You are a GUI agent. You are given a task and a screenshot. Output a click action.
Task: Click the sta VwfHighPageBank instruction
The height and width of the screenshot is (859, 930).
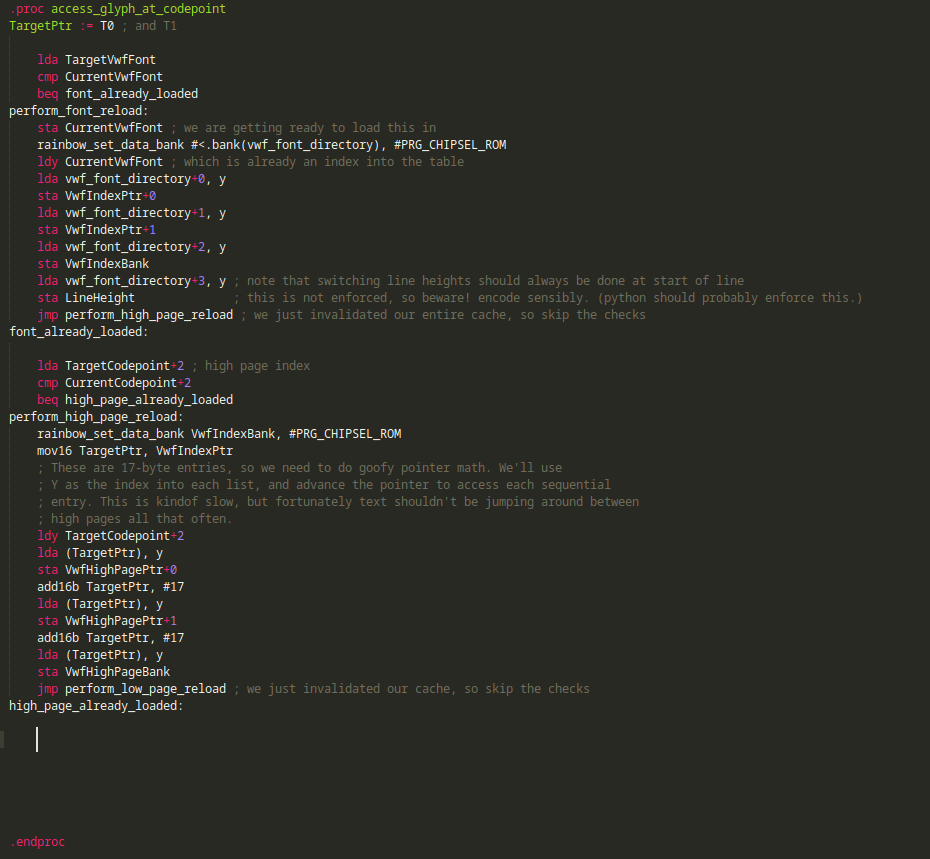pos(103,672)
